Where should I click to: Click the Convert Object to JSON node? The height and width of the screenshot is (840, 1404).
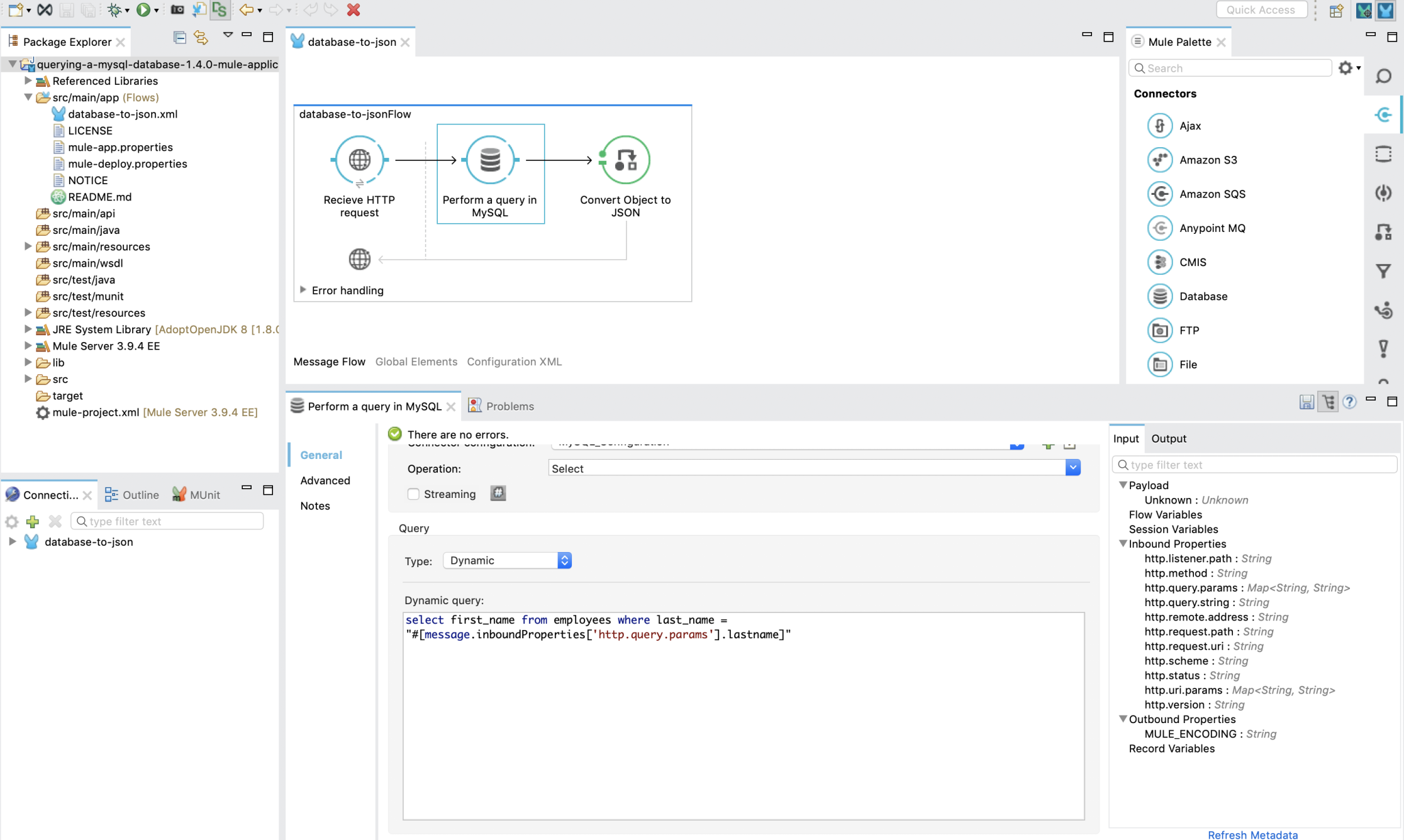(x=625, y=160)
